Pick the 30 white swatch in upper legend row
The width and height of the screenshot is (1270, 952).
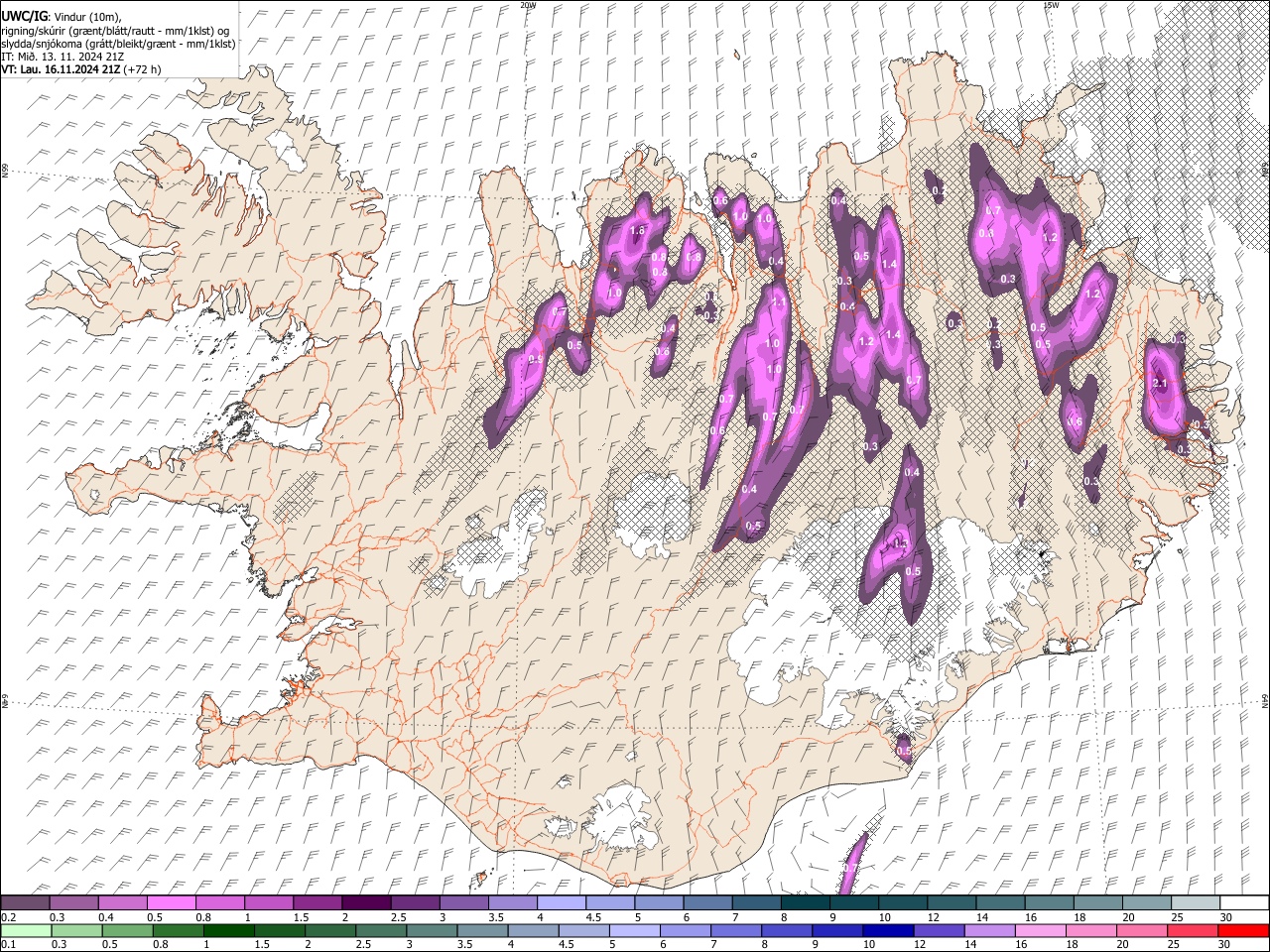[x=1243, y=902]
